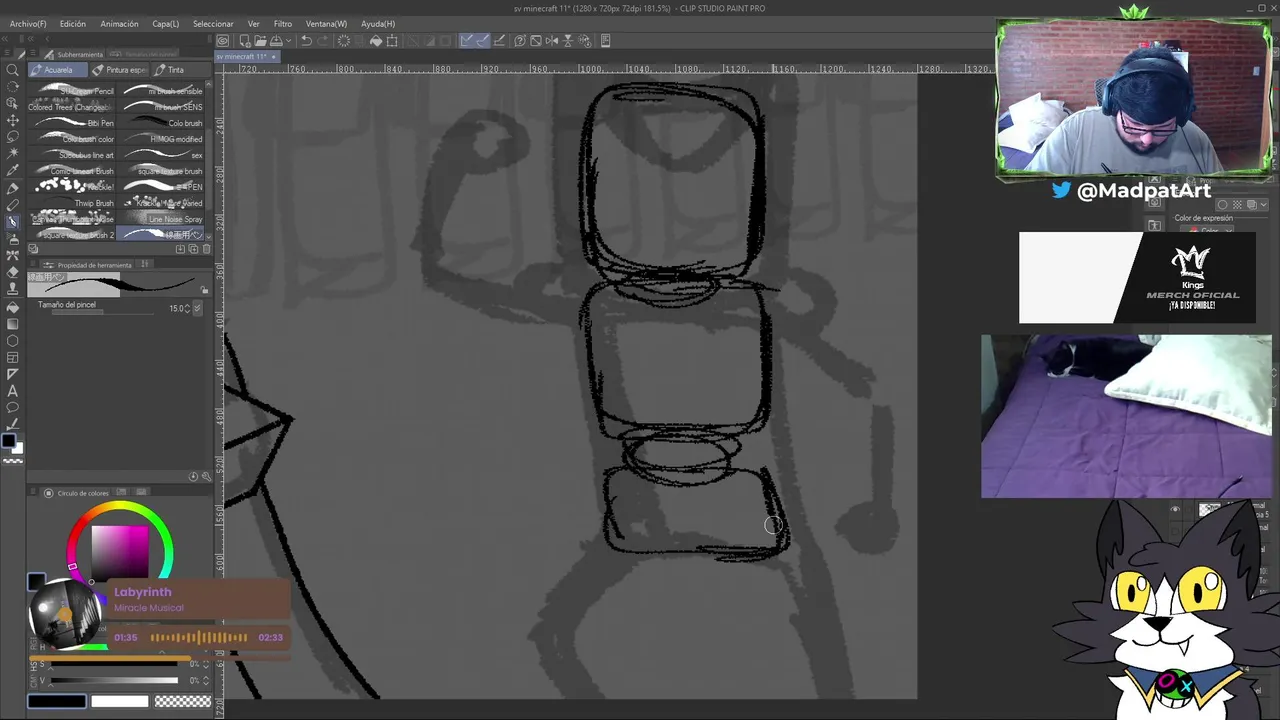Click the New canvas icon
The height and width of the screenshot is (720, 1280).
(244, 41)
